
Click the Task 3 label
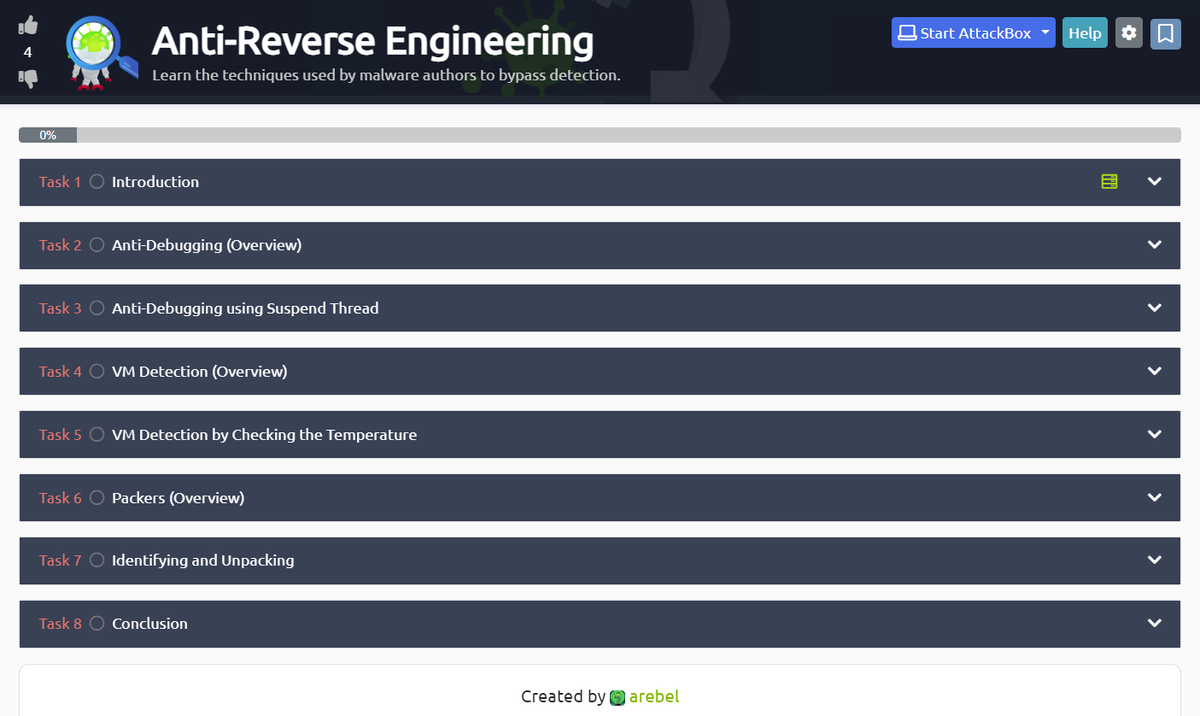(60, 308)
